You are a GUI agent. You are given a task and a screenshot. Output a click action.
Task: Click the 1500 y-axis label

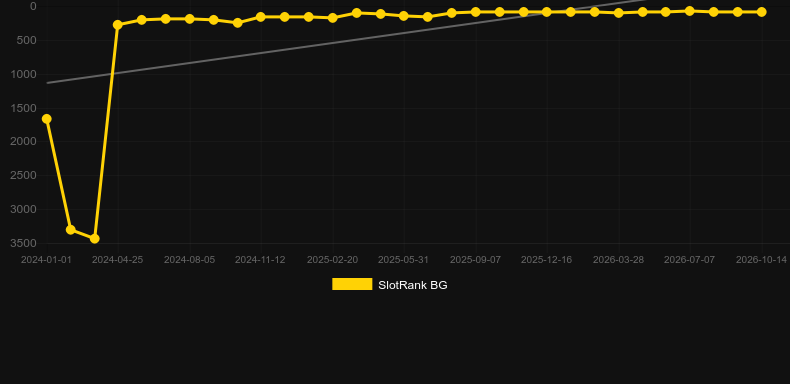coord(24,108)
